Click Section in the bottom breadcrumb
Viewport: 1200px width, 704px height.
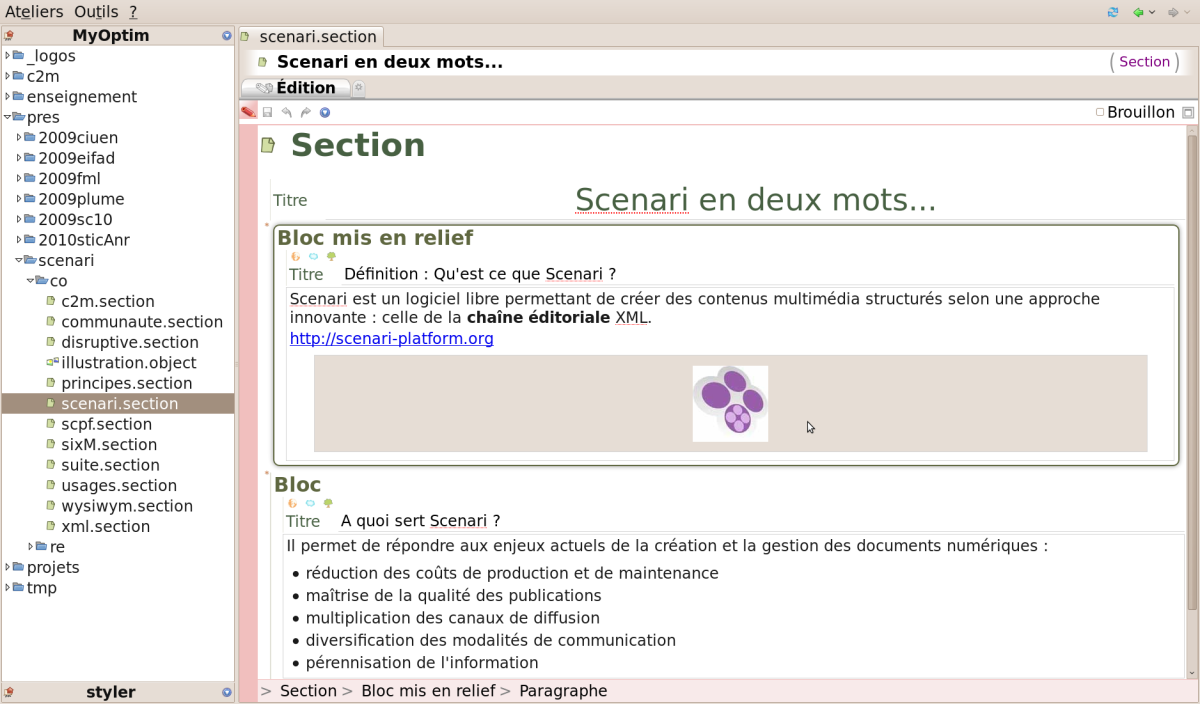(x=308, y=691)
